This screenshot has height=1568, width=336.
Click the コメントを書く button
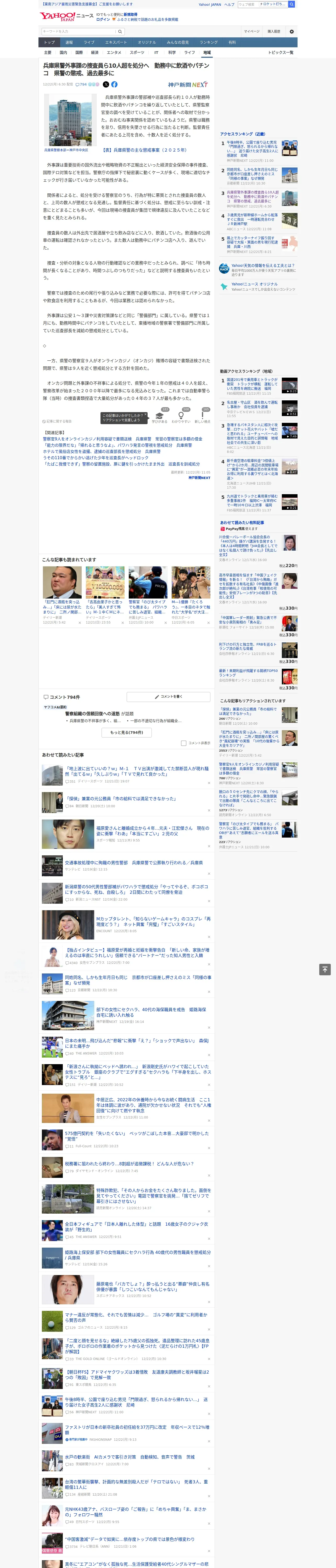(x=169, y=696)
